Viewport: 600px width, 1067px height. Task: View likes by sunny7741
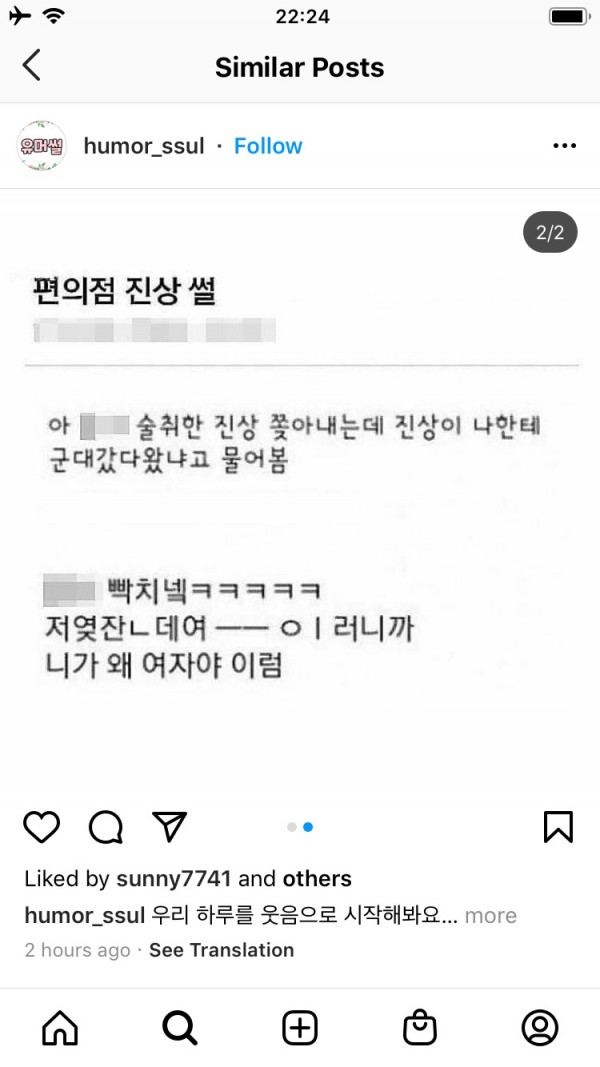coord(173,879)
